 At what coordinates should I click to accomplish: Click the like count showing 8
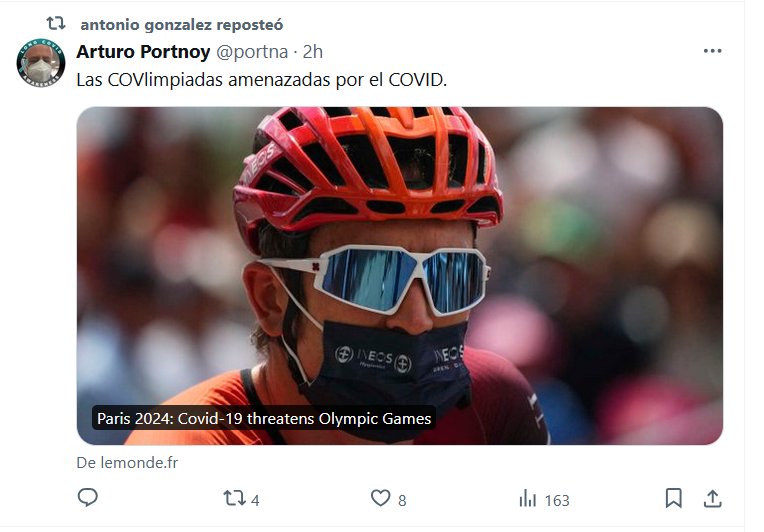(402, 500)
